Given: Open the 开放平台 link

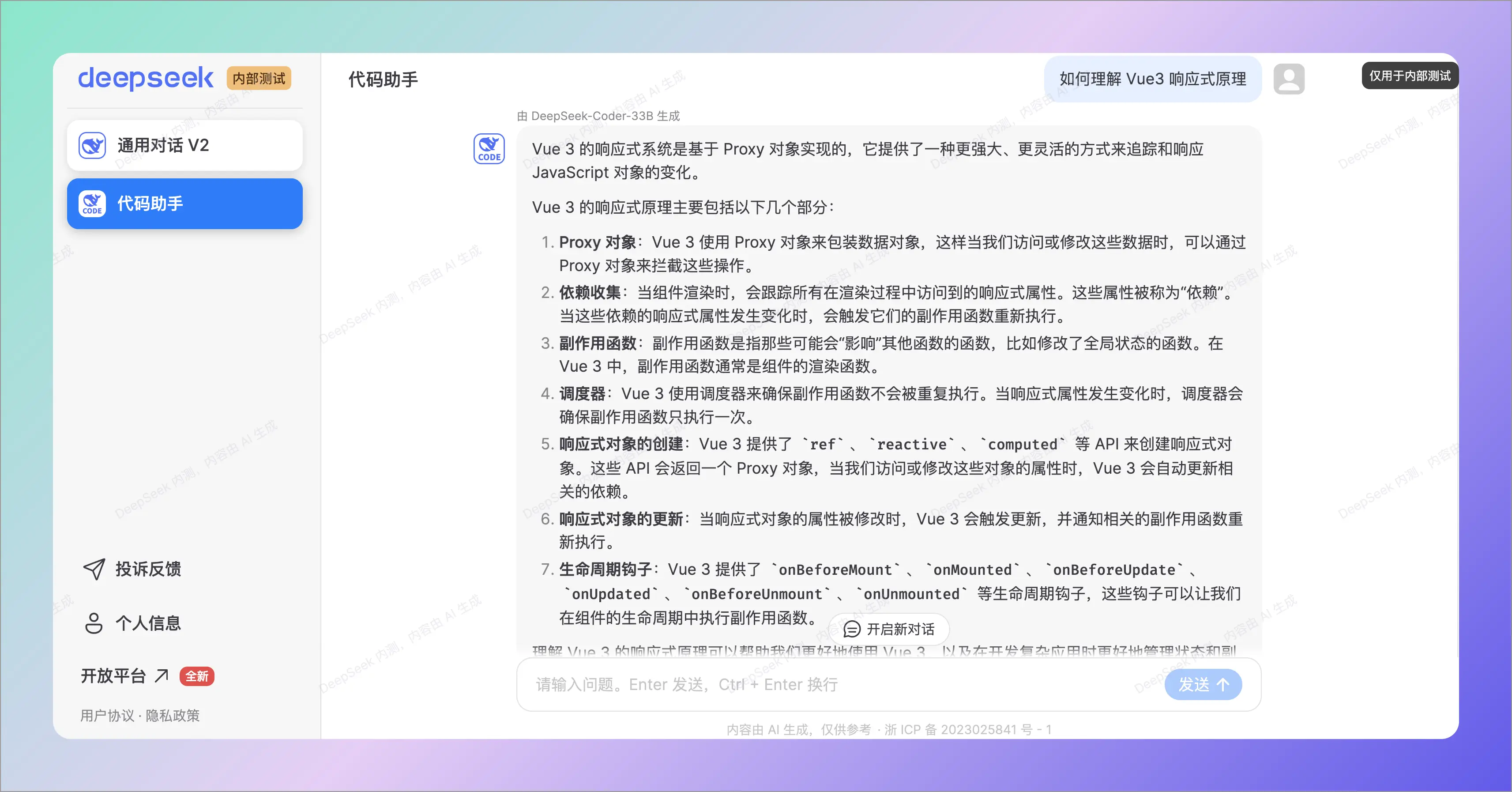Looking at the screenshot, I should (113, 676).
